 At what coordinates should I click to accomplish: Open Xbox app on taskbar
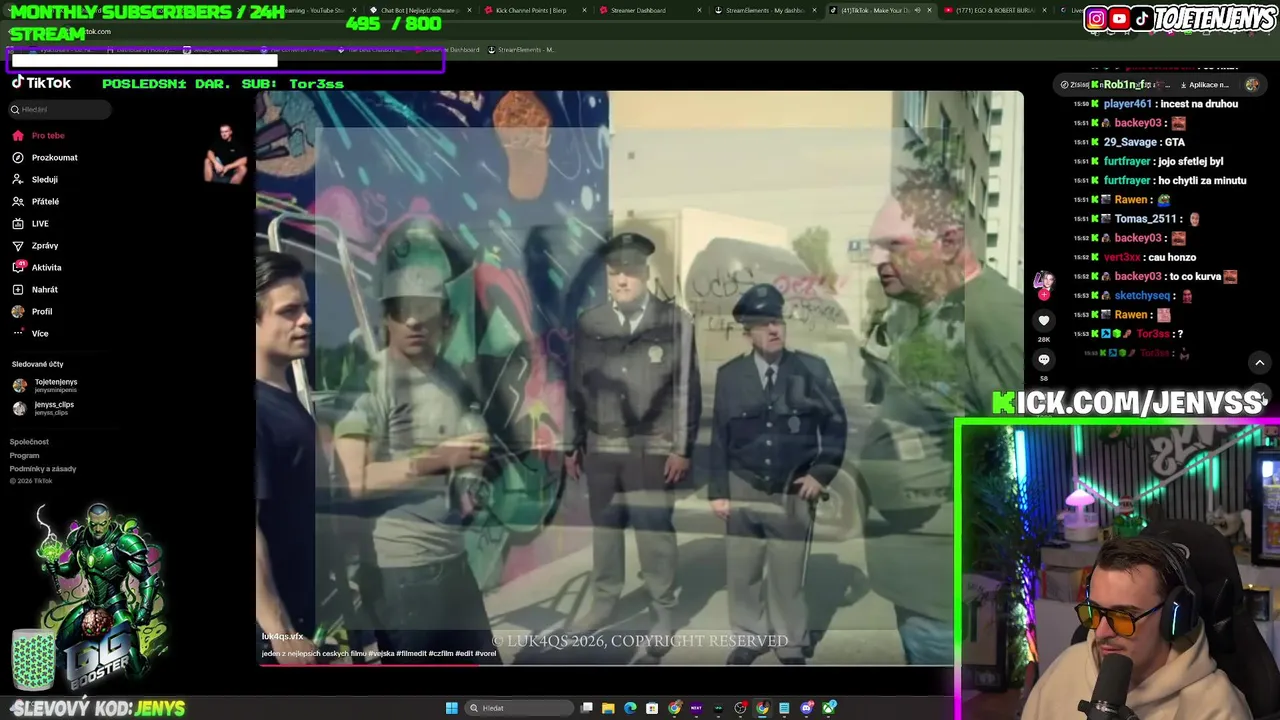829,708
